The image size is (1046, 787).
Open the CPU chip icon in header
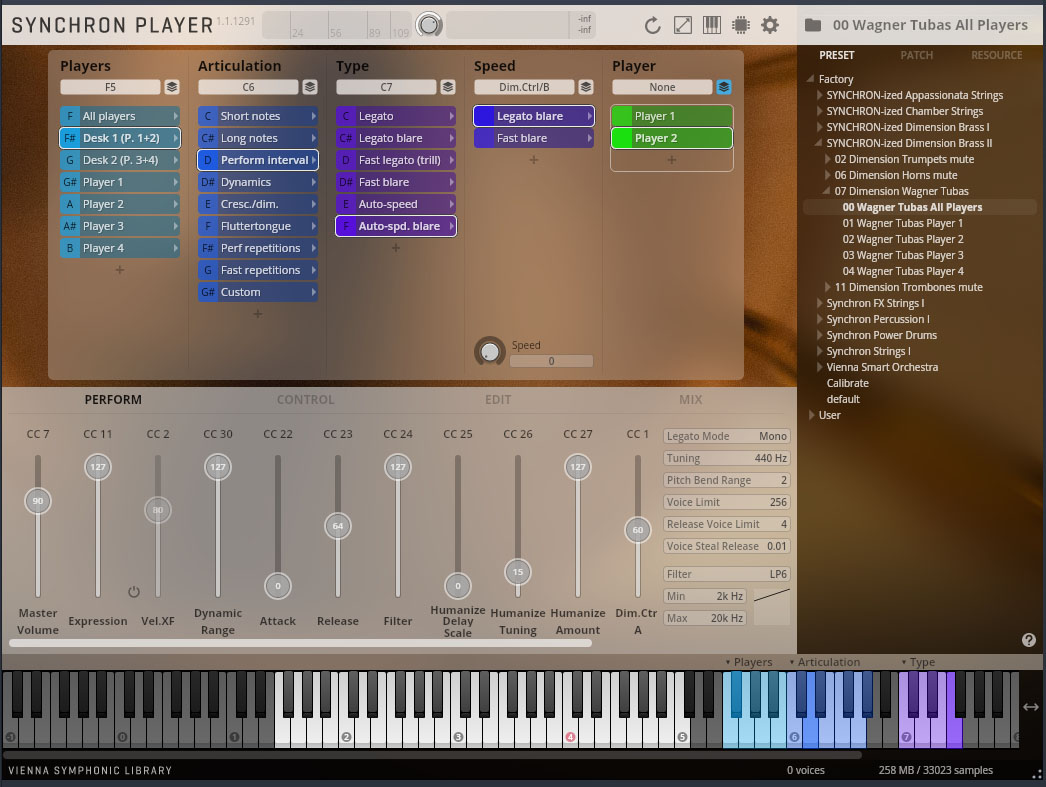[740, 25]
